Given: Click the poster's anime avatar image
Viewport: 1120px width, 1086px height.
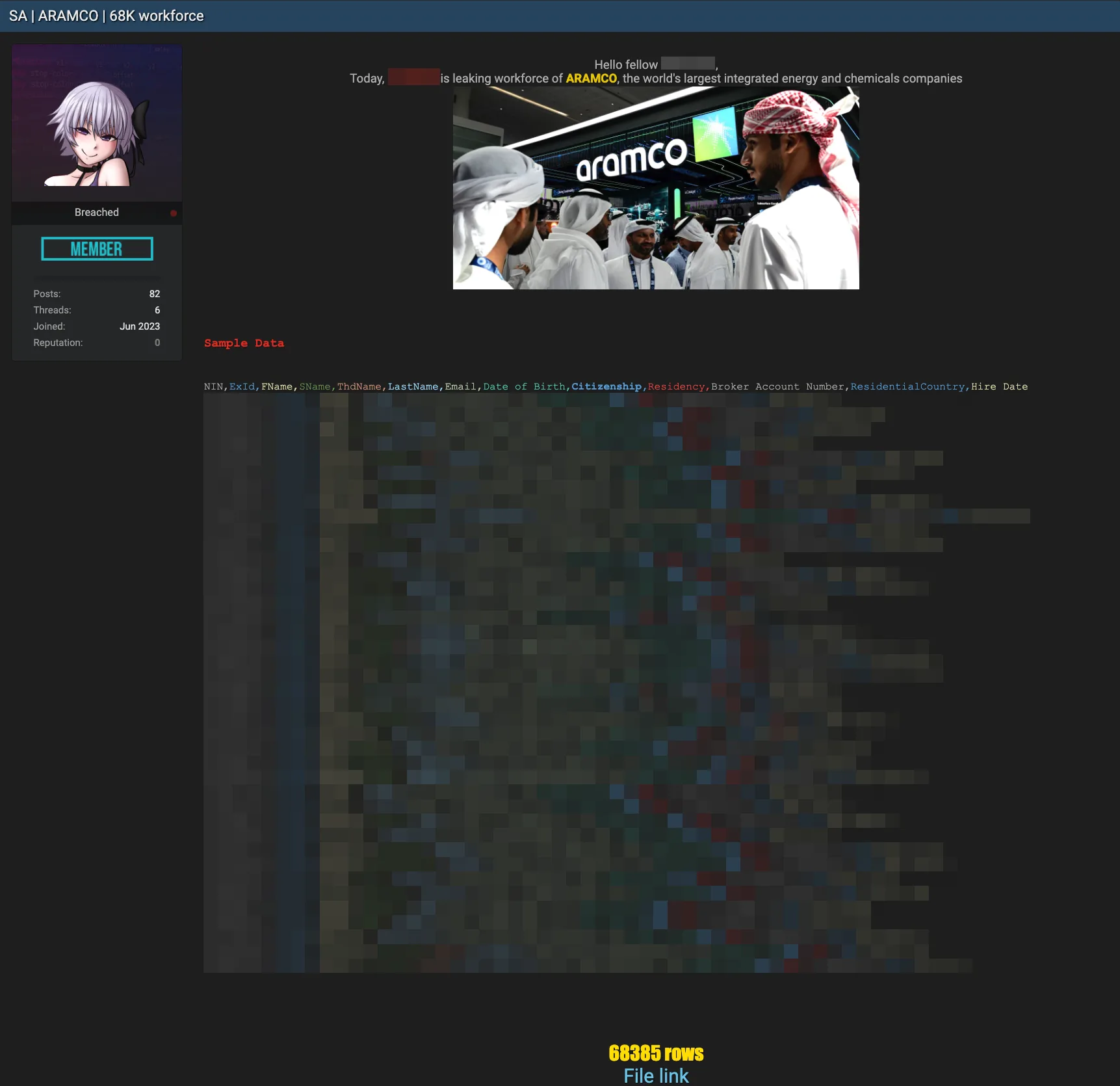Looking at the screenshot, I should pyautogui.click(x=97, y=124).
